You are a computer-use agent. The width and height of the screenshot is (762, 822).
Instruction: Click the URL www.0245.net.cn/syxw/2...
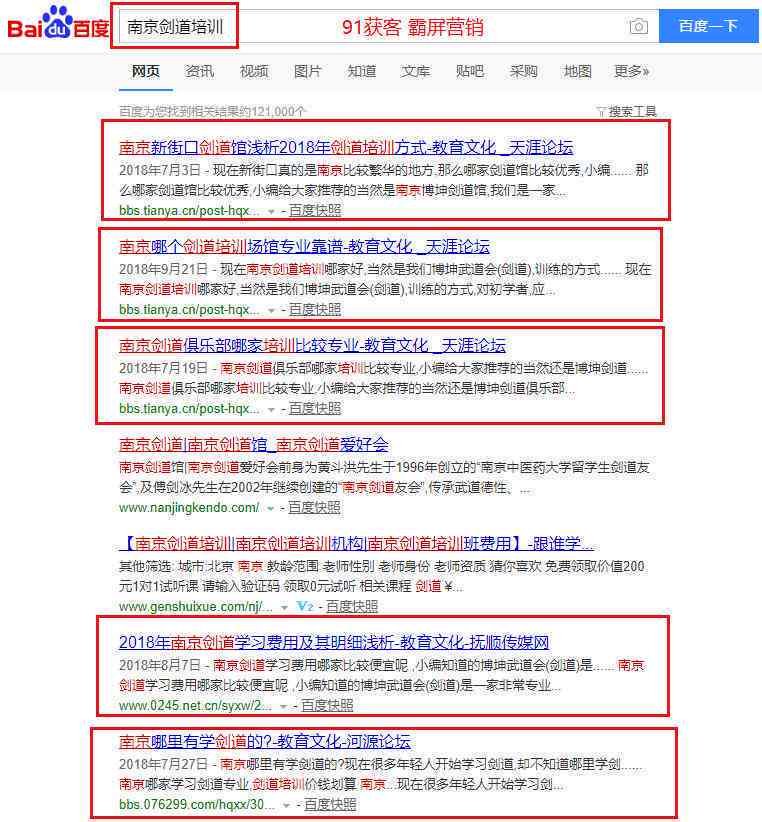(195, 706)
